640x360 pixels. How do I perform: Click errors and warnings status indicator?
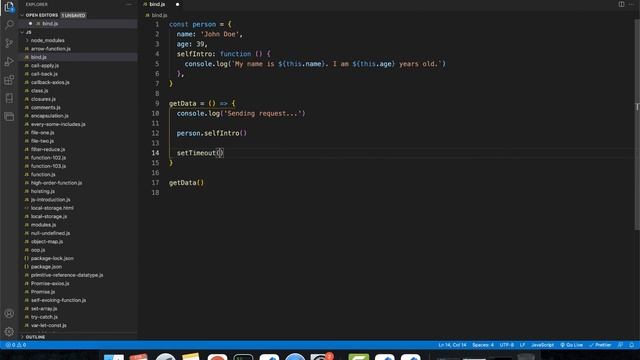click(x=16, y=345)
